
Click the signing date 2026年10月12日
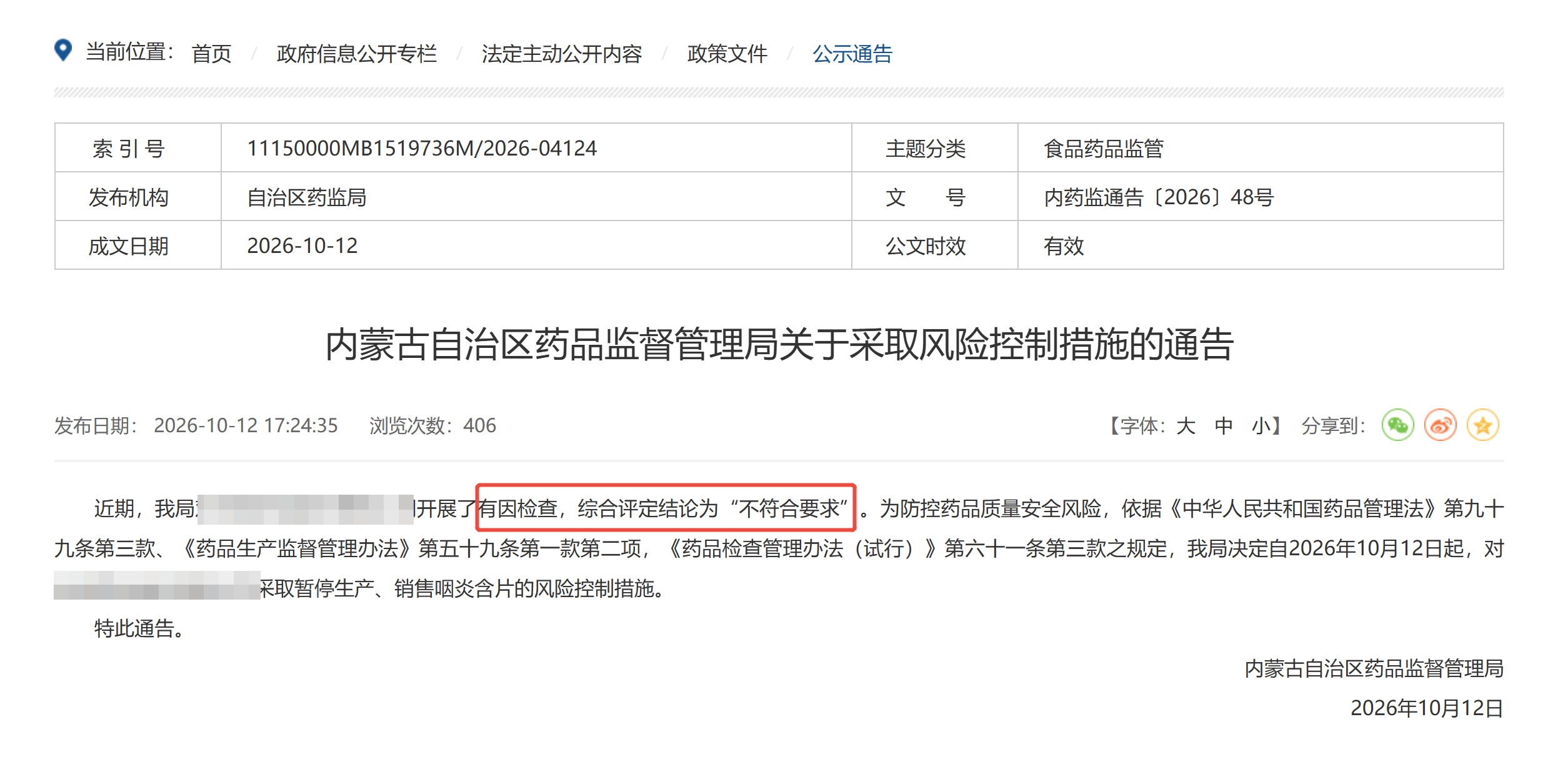click(x=1427, y=708)
